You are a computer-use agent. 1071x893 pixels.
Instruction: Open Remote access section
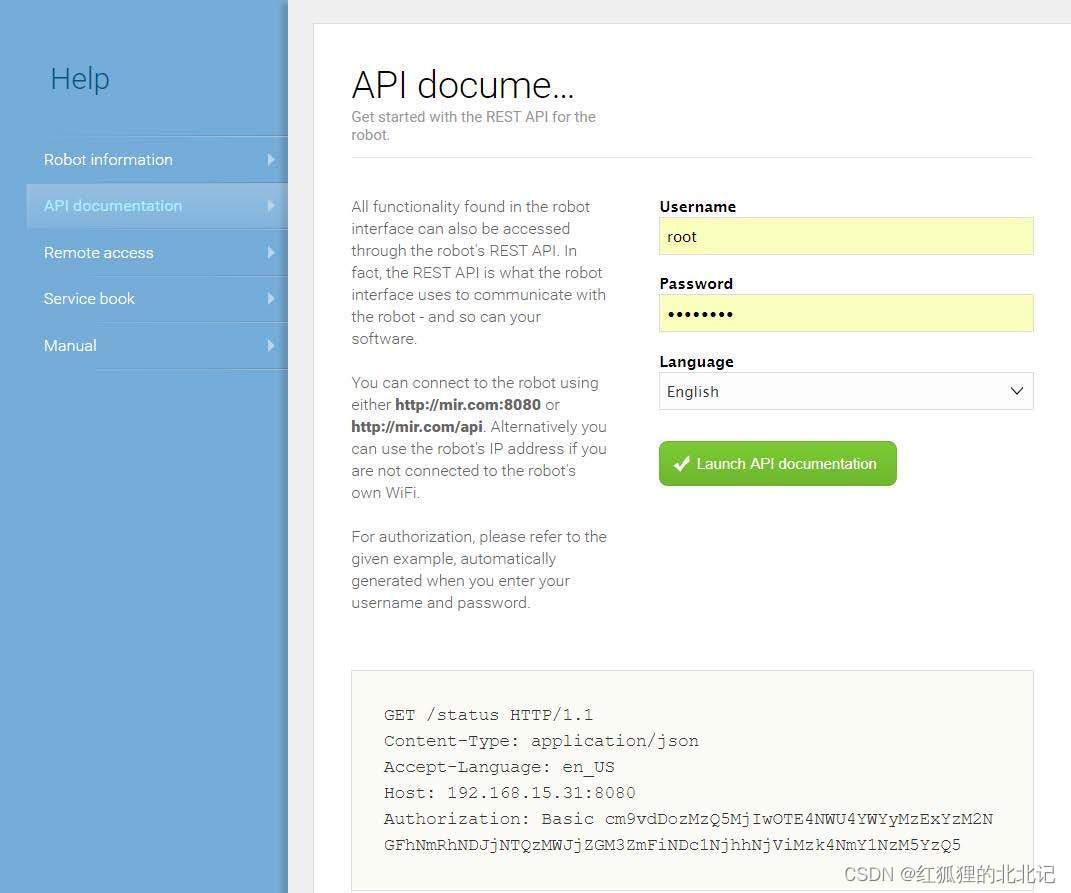point(157,253)
